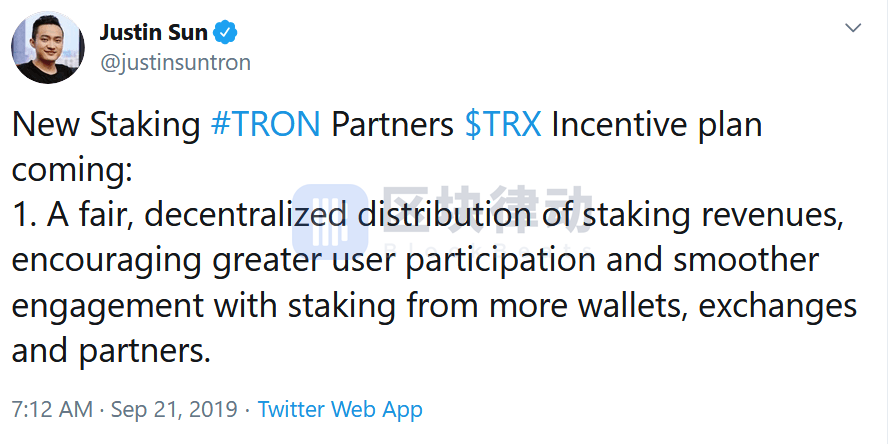Image resolution: width=888 pixels, height=444 pixels.
Task: Select the "Incentive plan" text
Action: point(657,126)
